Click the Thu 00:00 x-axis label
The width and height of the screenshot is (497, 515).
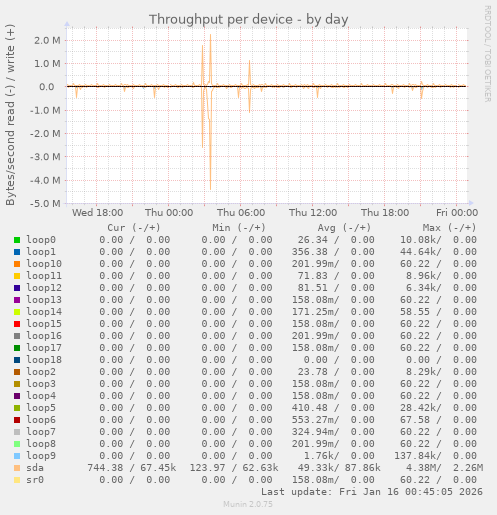point(169,213)
